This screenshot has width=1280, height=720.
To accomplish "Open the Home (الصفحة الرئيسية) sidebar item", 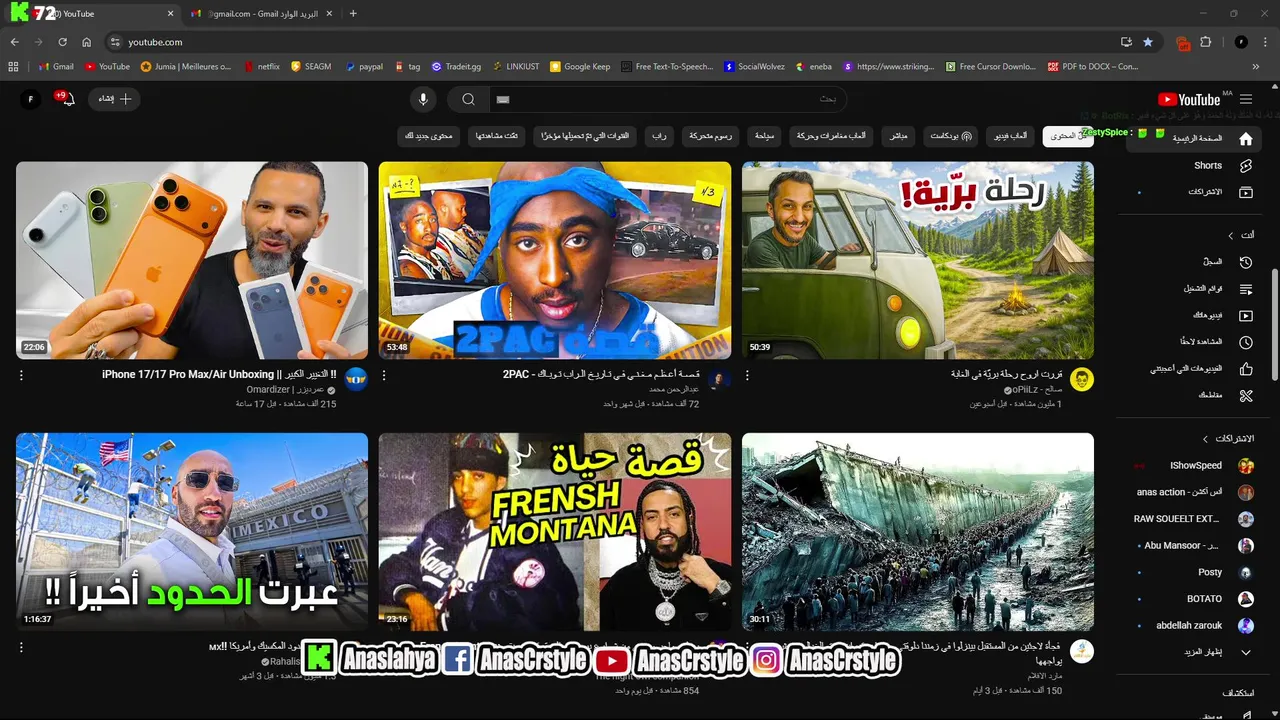I will (1193, 139).
